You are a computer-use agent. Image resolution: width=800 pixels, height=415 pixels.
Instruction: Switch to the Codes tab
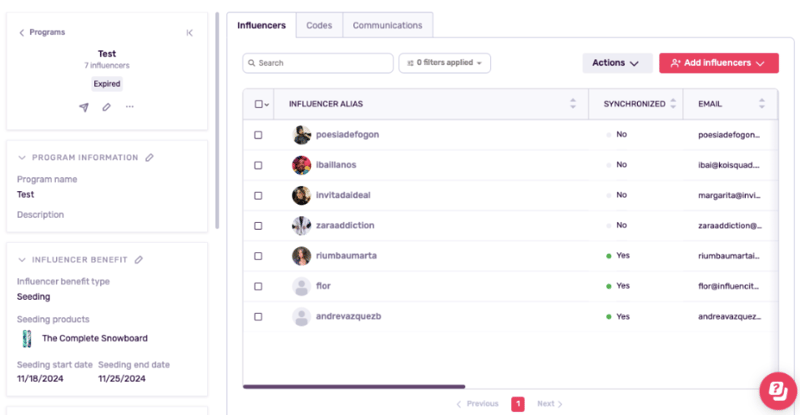319,25
